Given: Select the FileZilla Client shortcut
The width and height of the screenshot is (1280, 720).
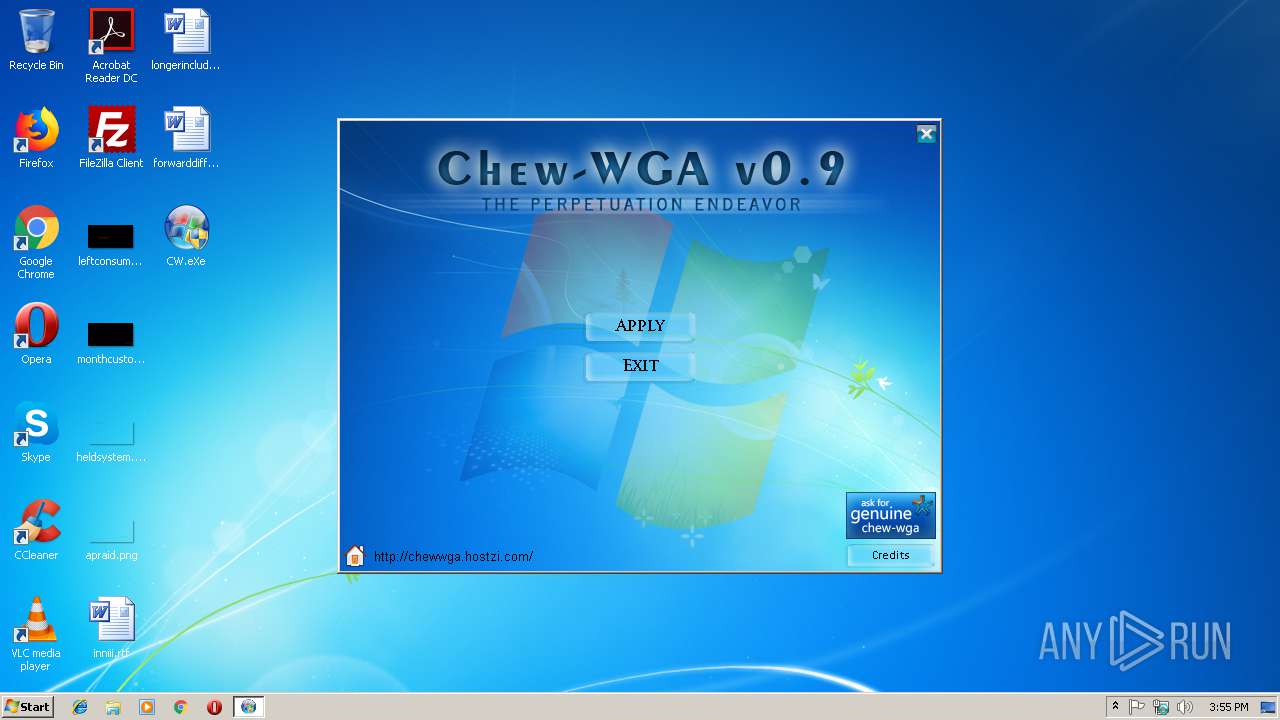Looking at the screenshot, I should click(x=111, y=138).
